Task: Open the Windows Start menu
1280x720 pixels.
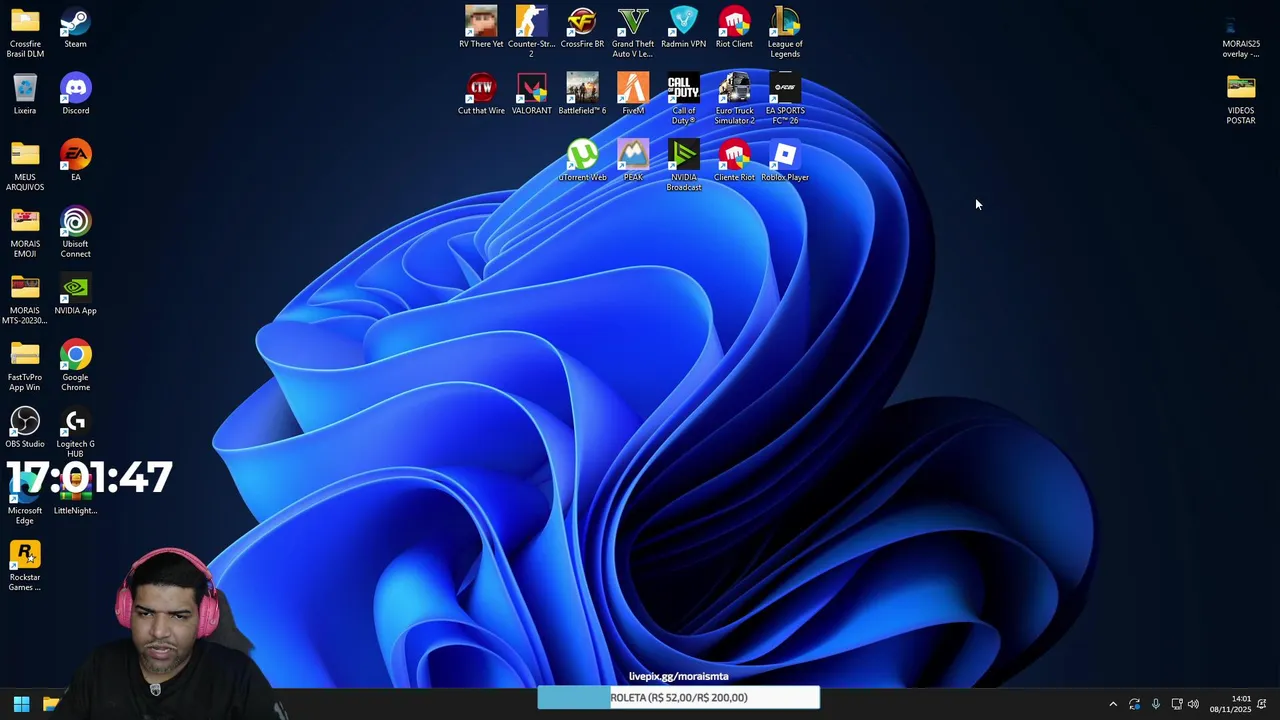Action: 21,704
